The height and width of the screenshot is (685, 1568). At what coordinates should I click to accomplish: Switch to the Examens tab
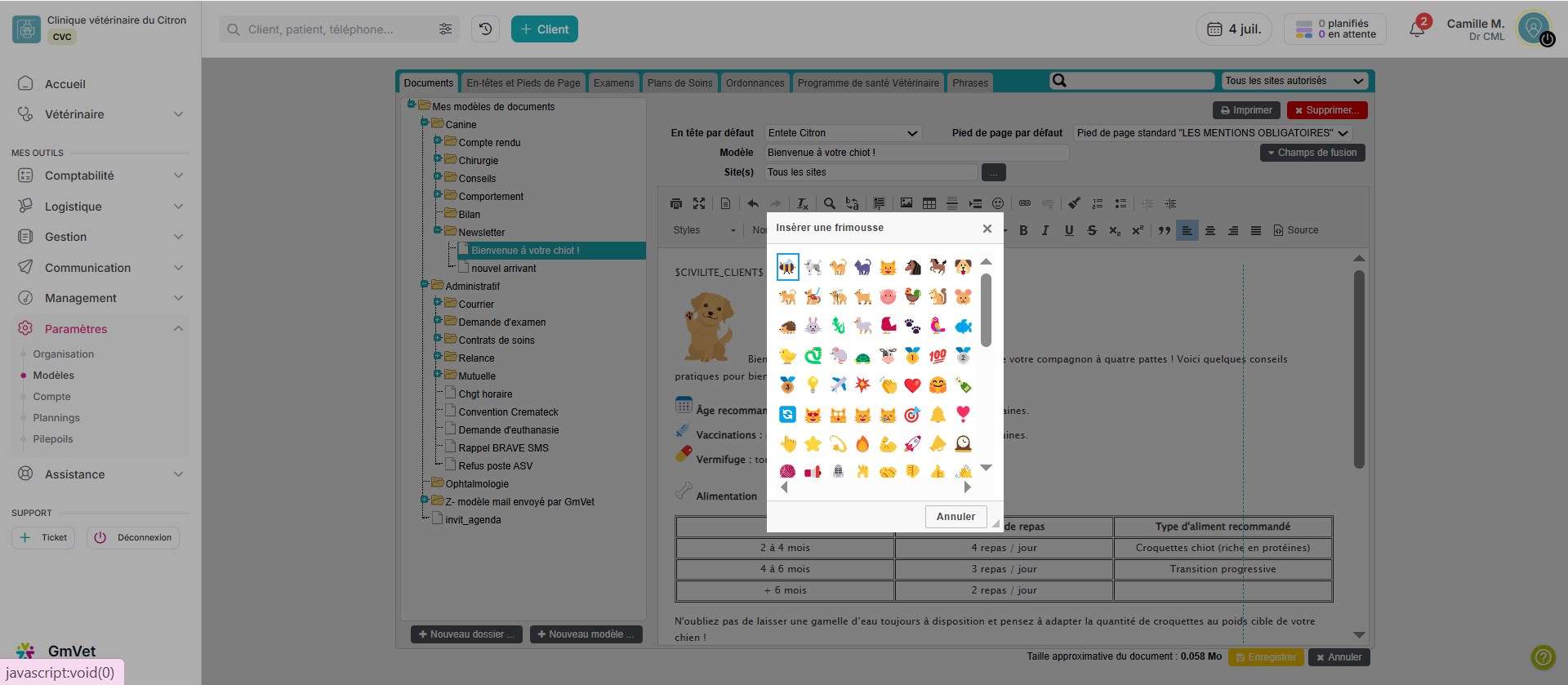click(613, 82)
